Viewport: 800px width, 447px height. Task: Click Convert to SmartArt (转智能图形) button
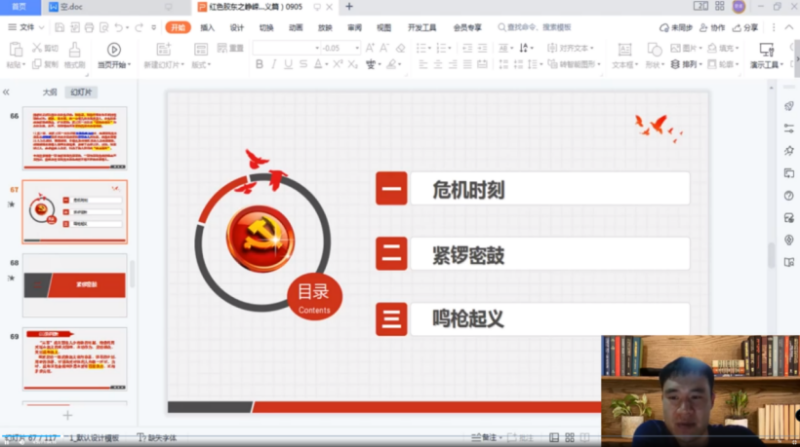point(574,64)
